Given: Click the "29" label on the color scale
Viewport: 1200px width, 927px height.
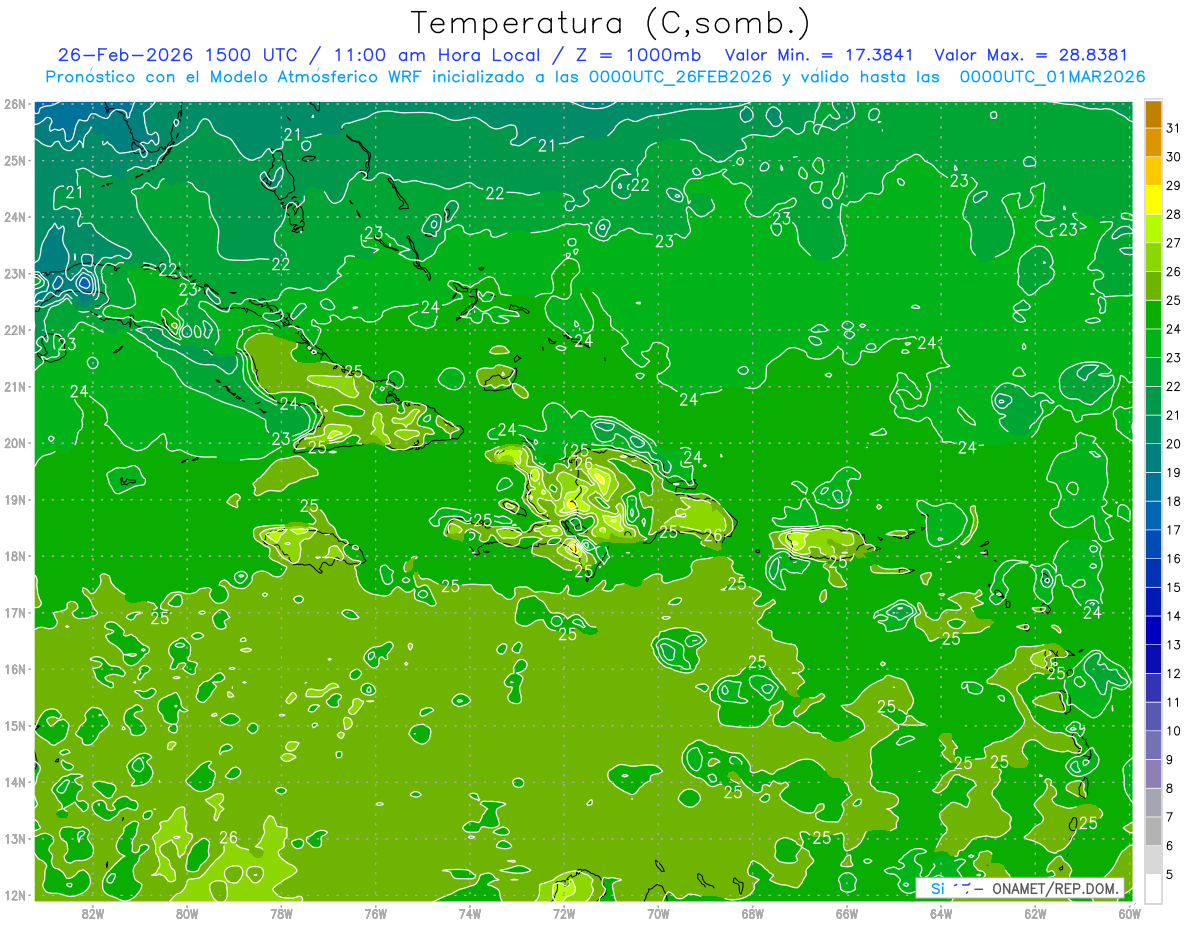Looking at the screenshot, I should tap(1174, 185).
